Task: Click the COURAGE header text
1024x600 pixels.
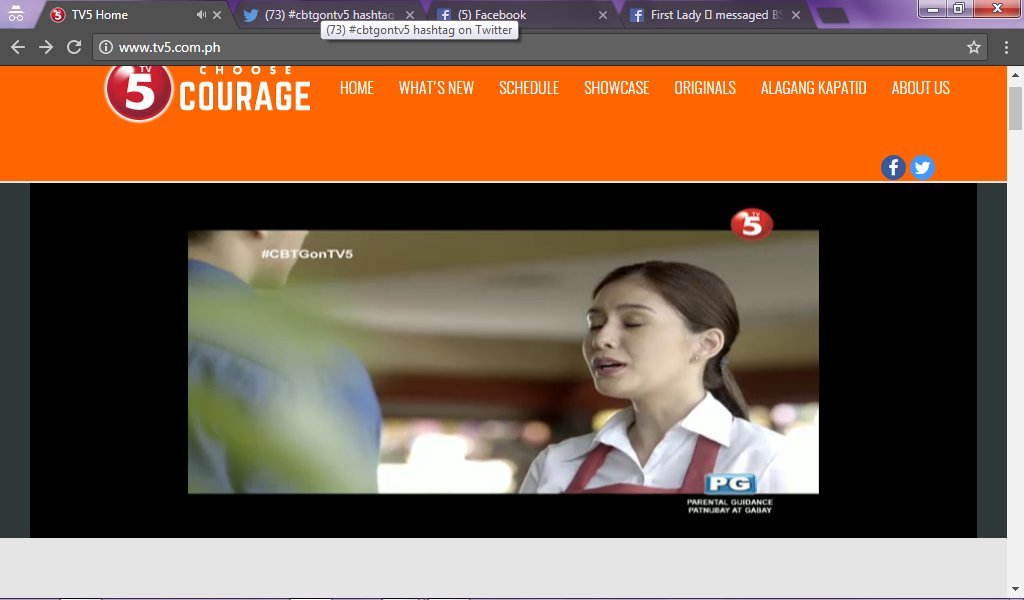Action: pyautogui.click(x=245, y=96)
